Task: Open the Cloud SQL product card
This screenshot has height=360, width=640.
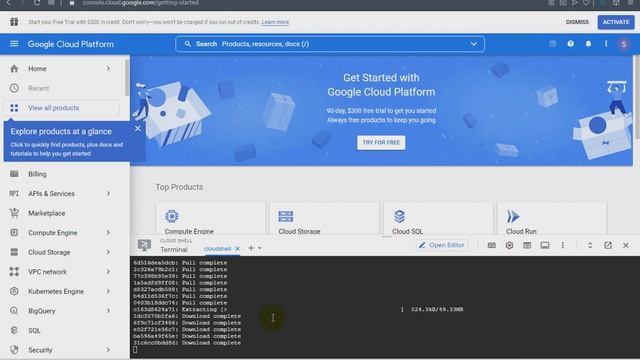Action: [438, 218]
